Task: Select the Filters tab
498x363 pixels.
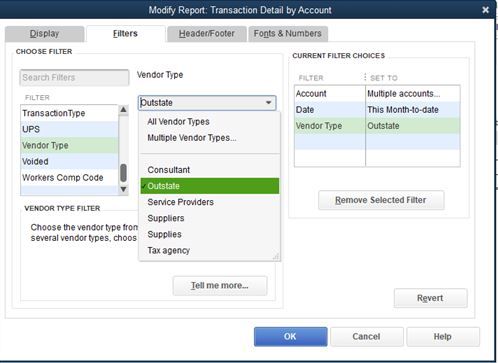Action: tap(125, 34)
